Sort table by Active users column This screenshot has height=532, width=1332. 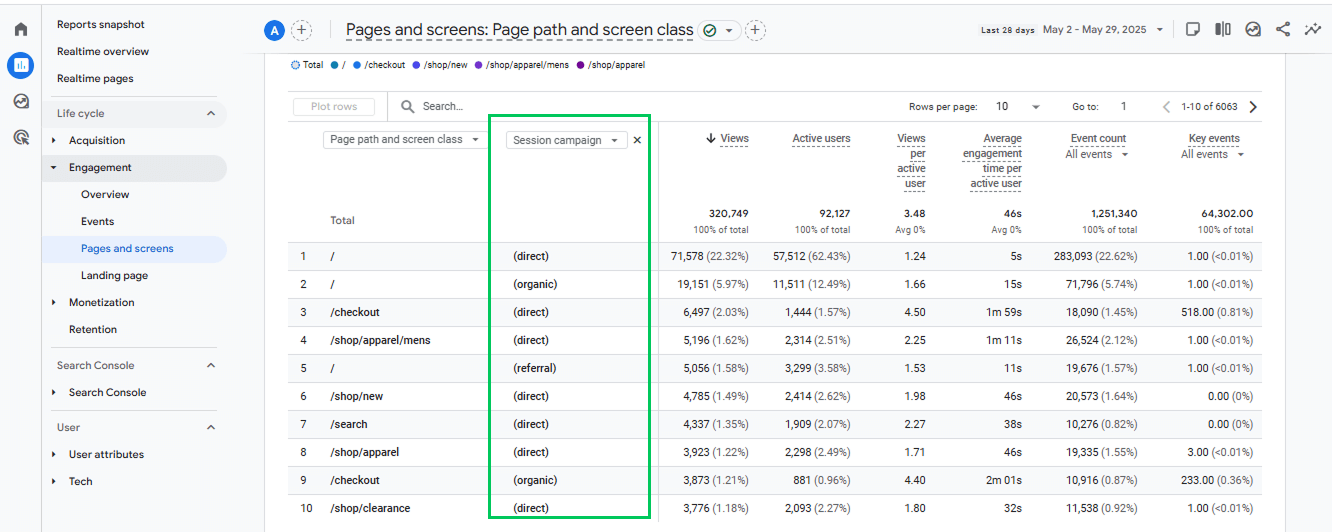pos(821,139)
